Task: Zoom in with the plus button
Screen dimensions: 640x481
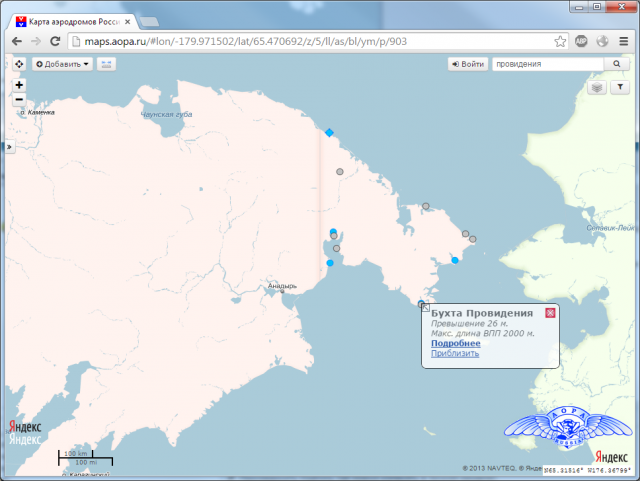Action: click(19, 85)
